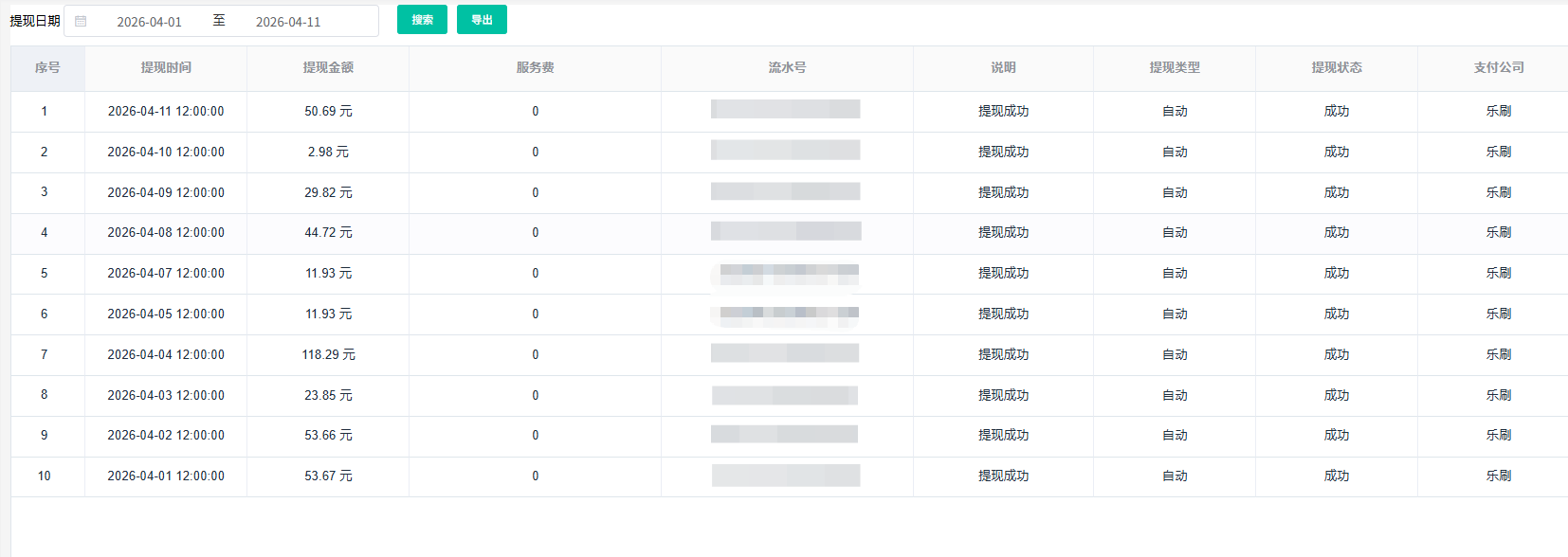The image size is (1568, 557).
Task: Select the amount 44.72 元
Action: [328, 233]
